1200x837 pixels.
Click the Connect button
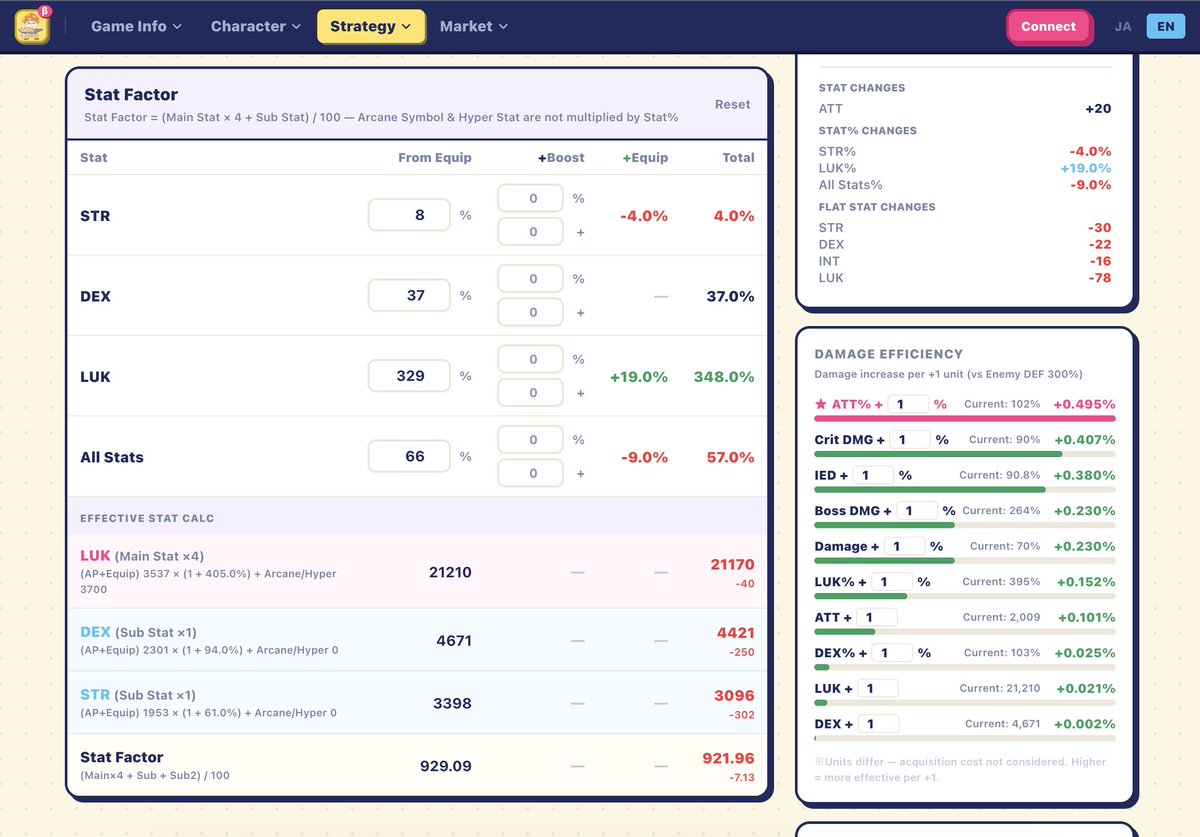coord(1048,26)
